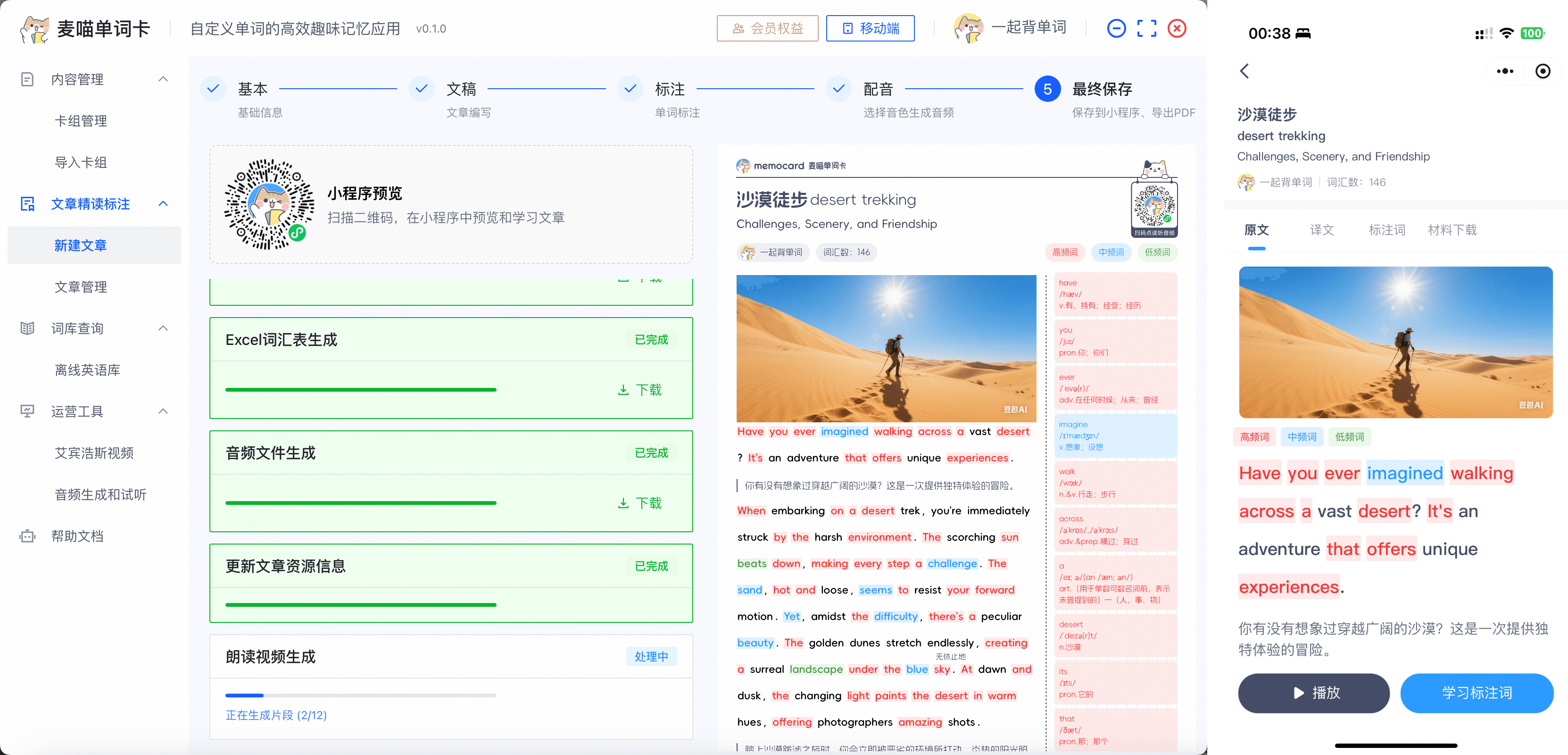Click the 帮助文档 robot icon

point(27,536)
